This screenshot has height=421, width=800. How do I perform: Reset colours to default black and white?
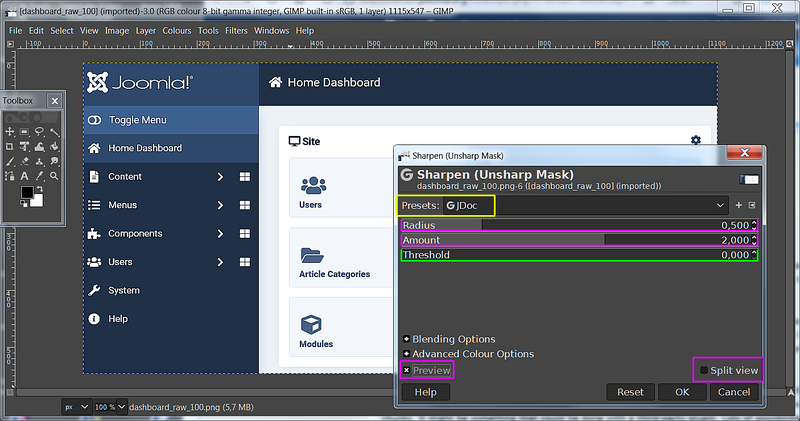pos(23,204)
